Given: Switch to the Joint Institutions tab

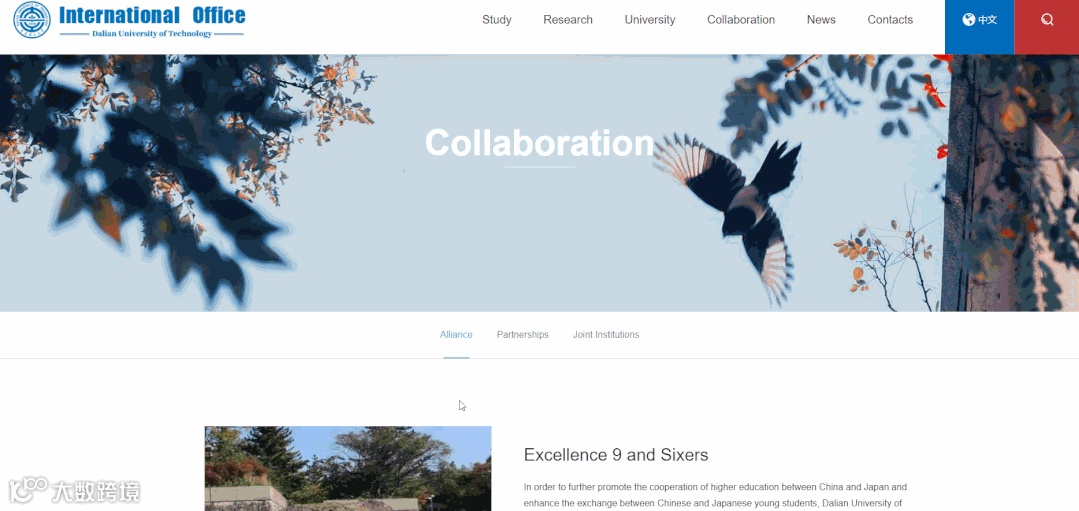Looking at the screenshot, I should coord(606,335).
